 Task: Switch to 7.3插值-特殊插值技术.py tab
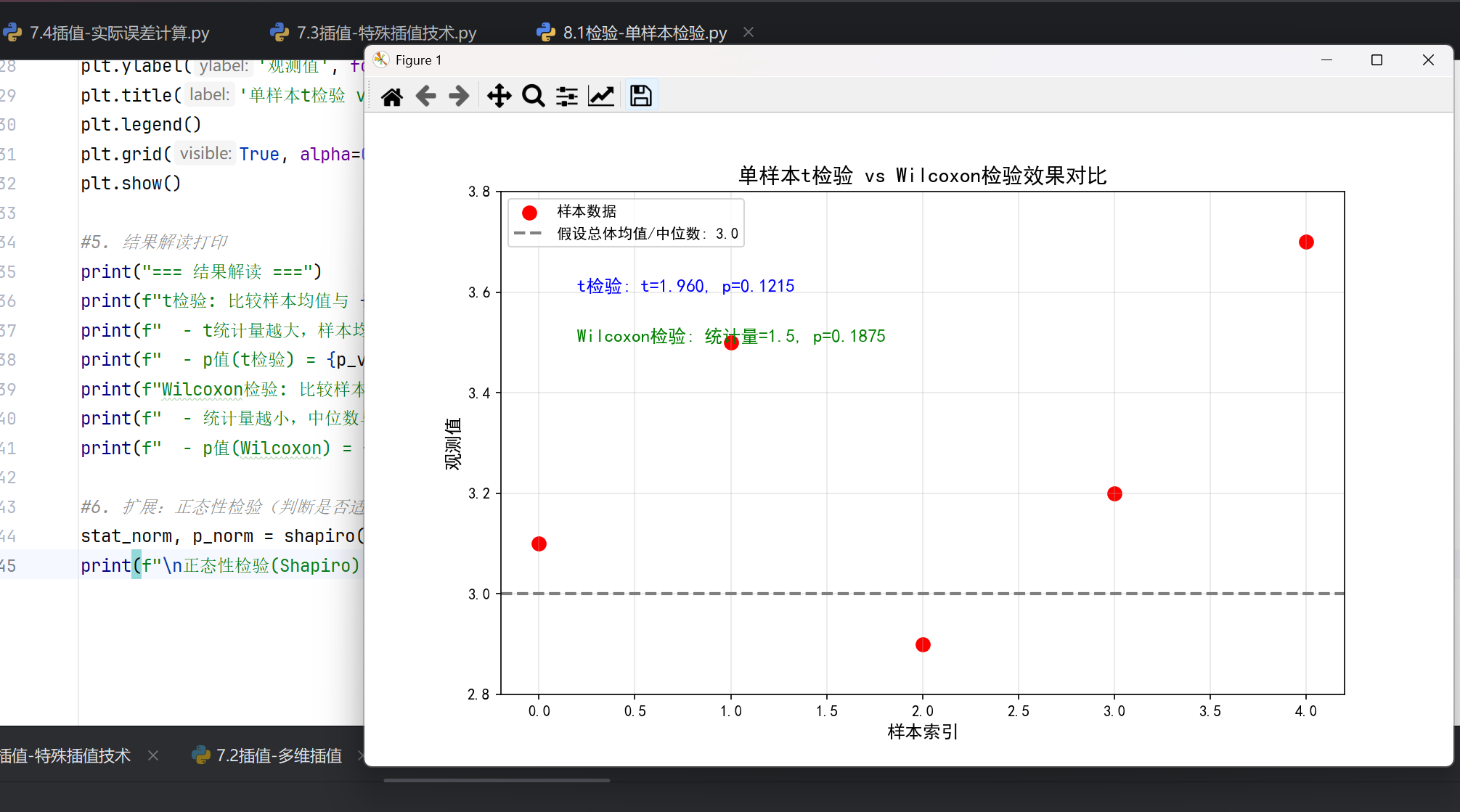click(x=386, y=33)
